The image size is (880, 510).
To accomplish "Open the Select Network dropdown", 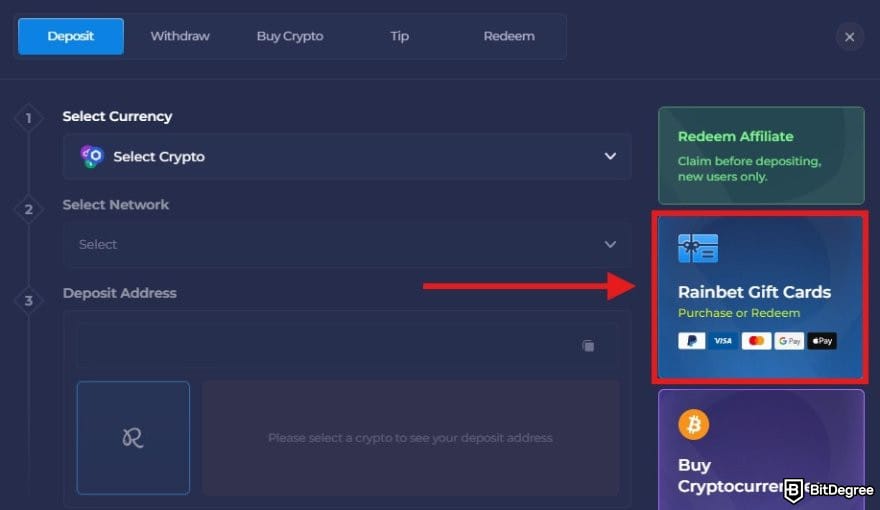I will [x=347, y=245].
